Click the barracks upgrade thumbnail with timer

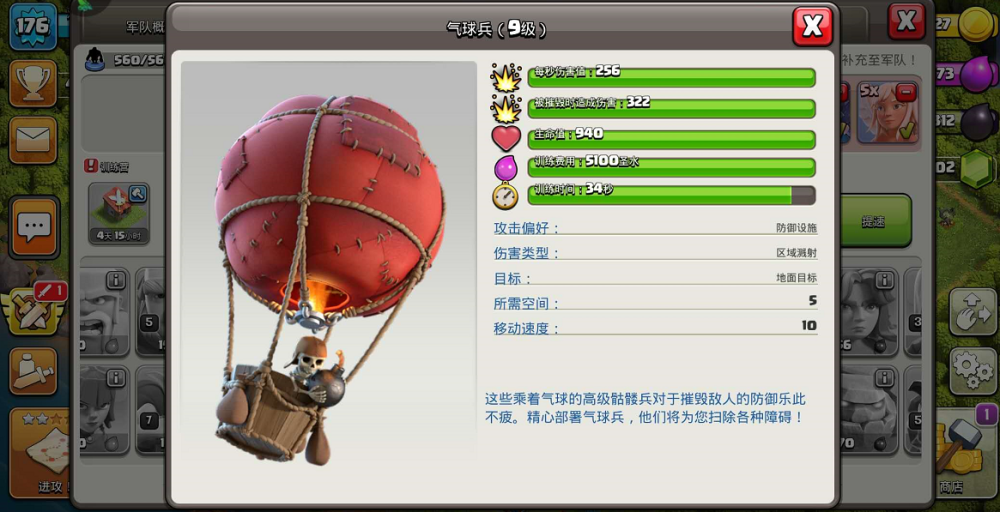(119, 213)
